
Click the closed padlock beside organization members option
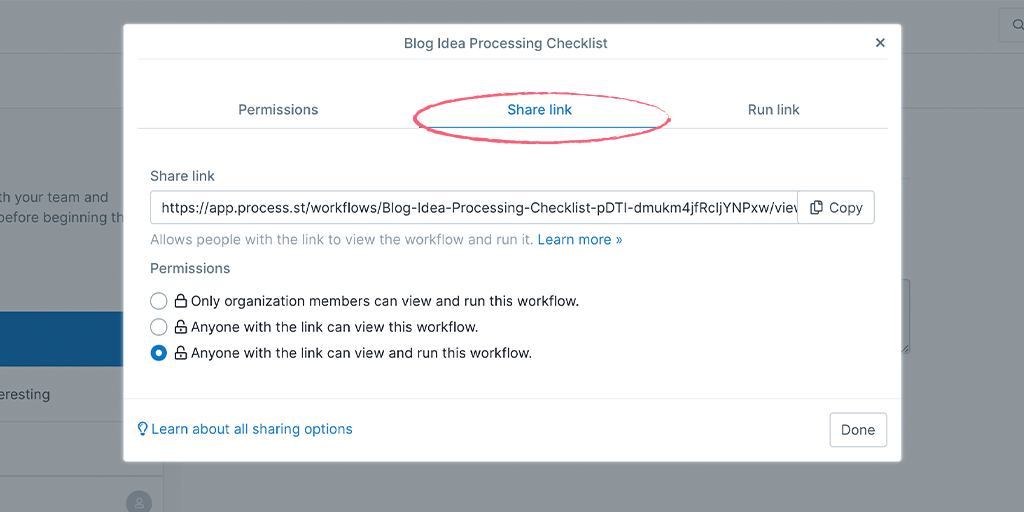[180, 301]
